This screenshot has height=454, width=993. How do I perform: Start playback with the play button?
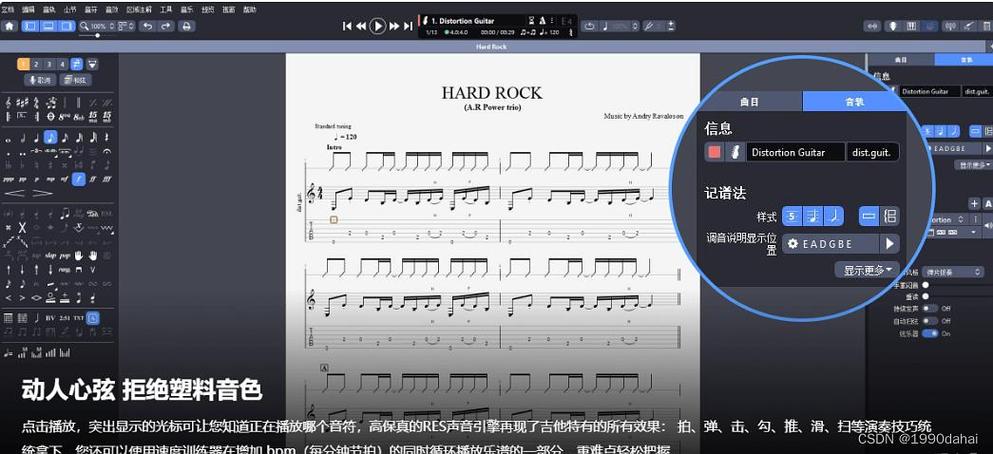point(377,26)
